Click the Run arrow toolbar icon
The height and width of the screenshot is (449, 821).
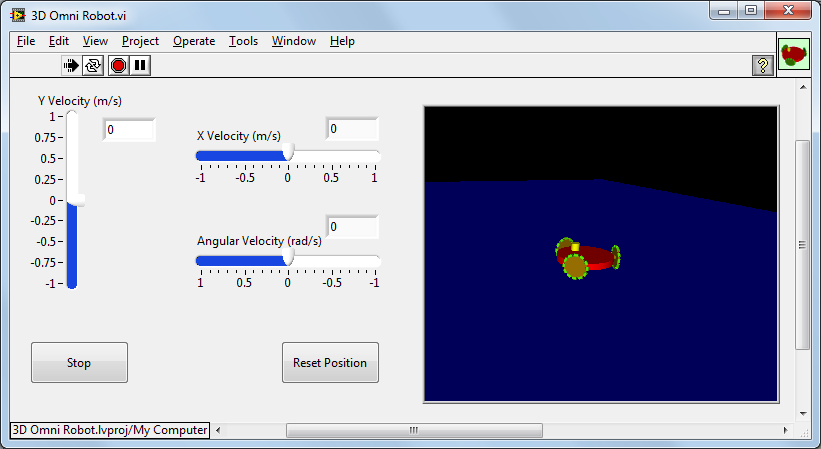[x=71, y=65]
